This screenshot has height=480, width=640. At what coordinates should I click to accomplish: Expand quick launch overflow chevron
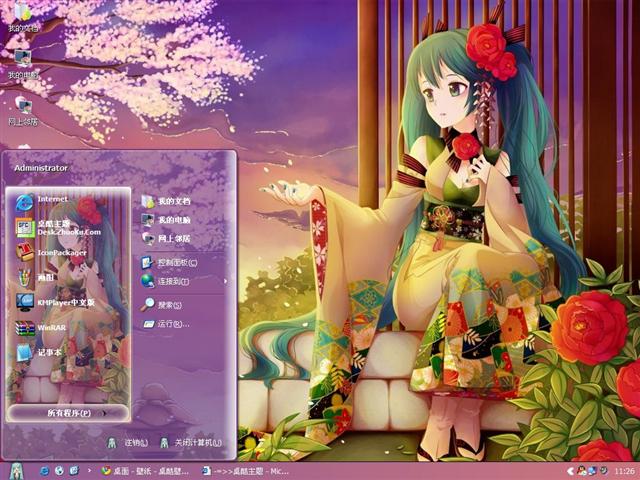89,471
